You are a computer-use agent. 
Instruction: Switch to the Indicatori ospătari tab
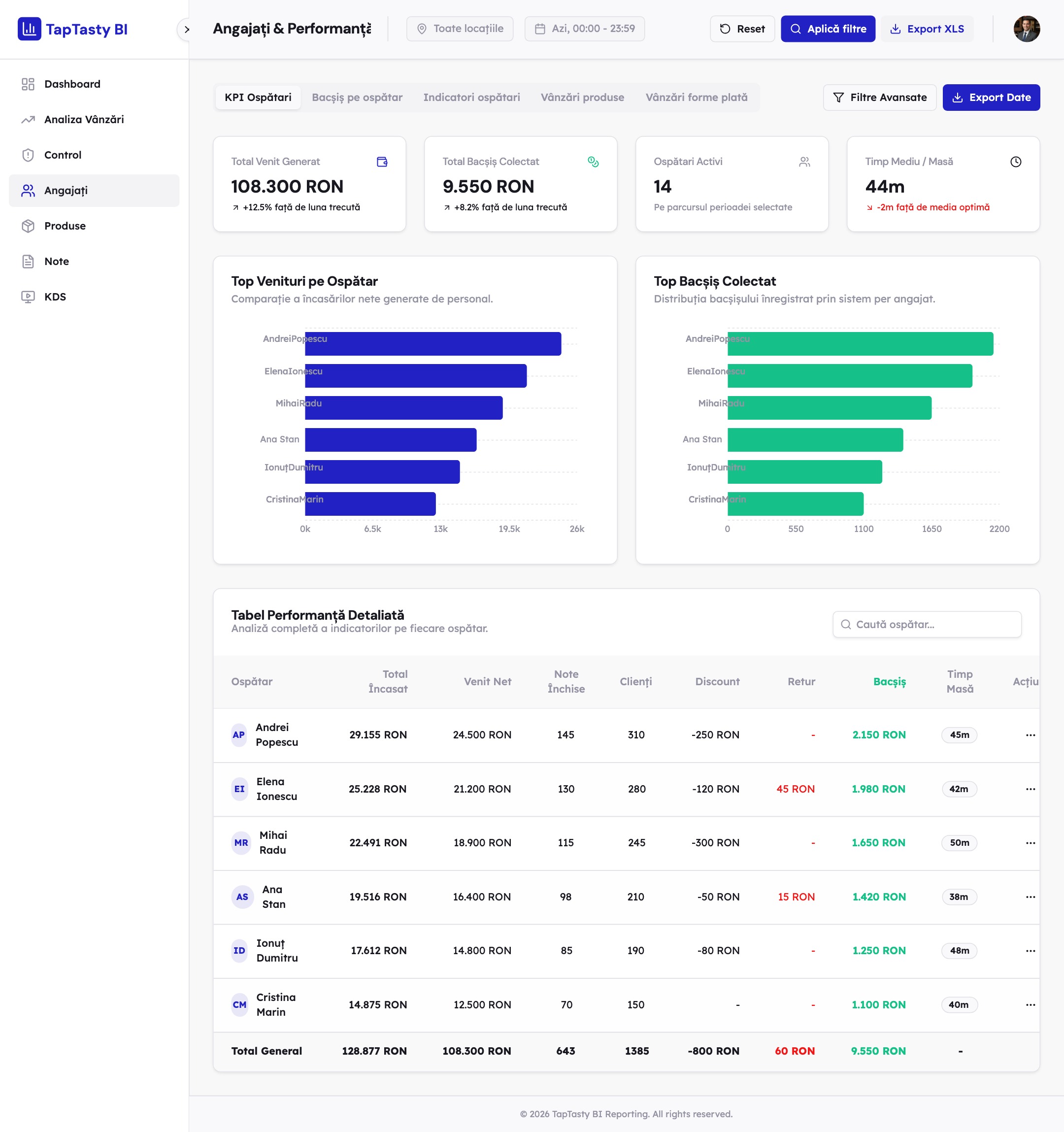[x=471, y=98]
